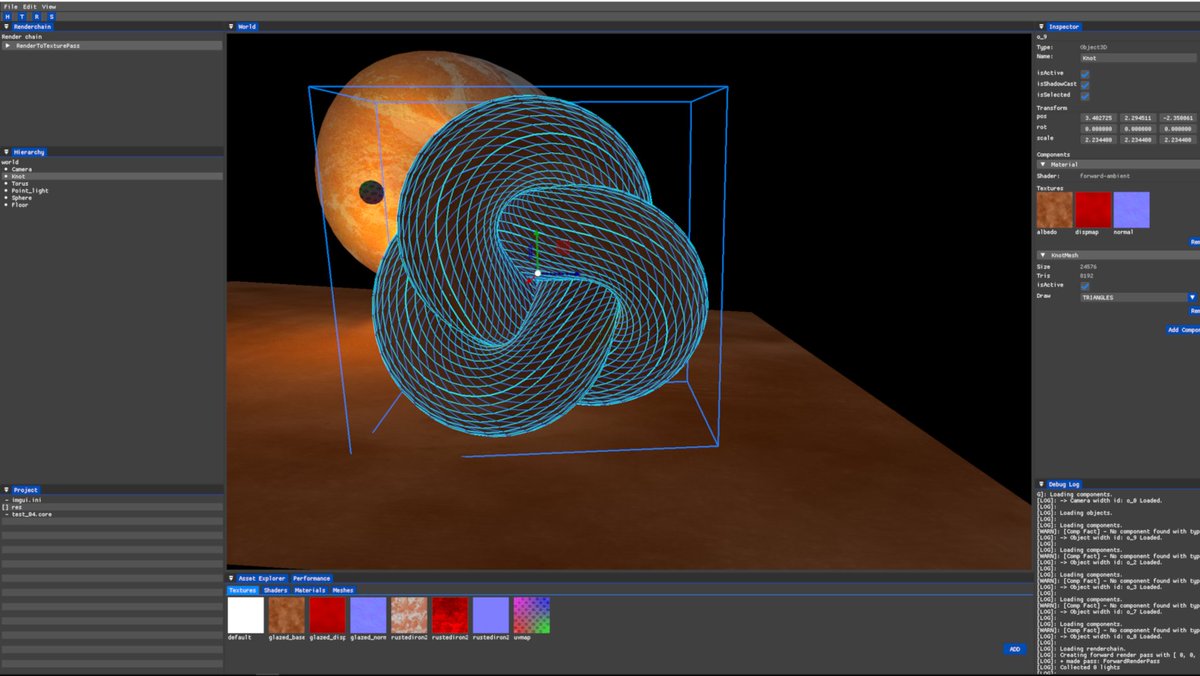Screen dimensions: 1200x676
Task: Open the Meshes asset tab
Action: coord(343,590)
